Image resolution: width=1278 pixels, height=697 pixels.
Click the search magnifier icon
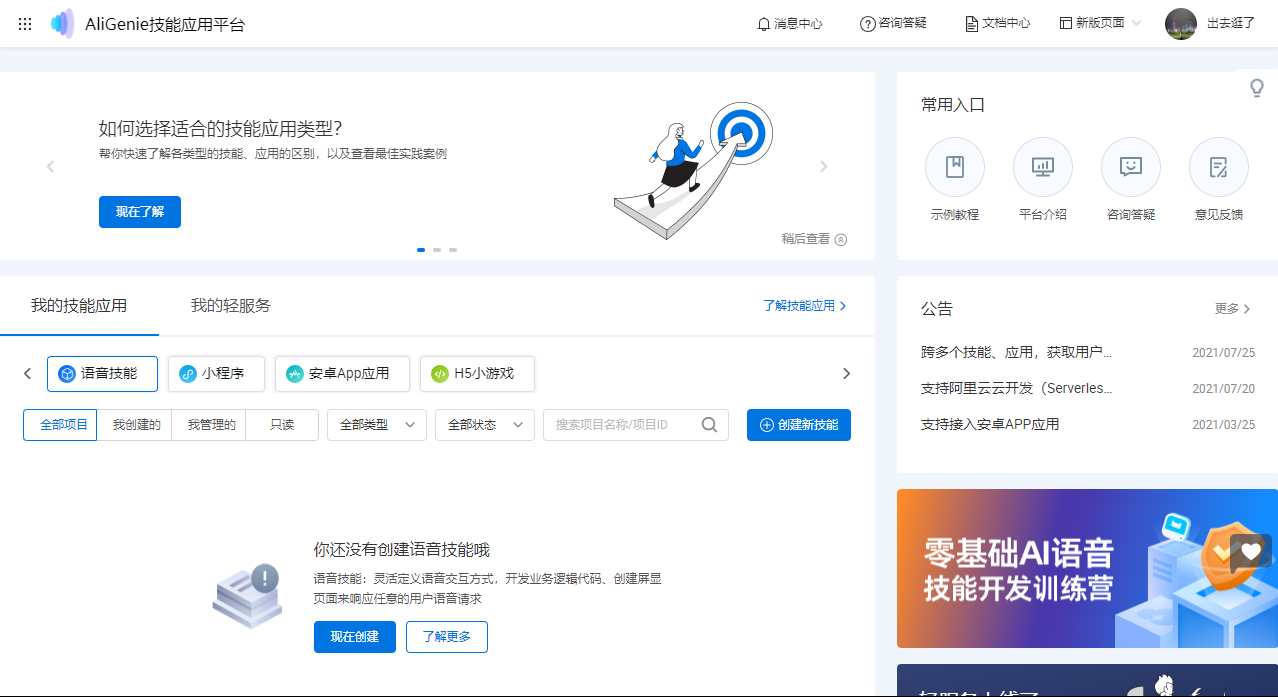pyautogui.click(x=709, y=425)
